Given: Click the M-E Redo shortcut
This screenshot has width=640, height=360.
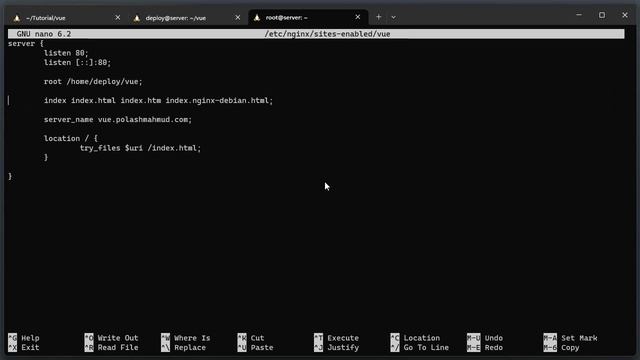Looking at the screenshot, I should click(485, 347).
